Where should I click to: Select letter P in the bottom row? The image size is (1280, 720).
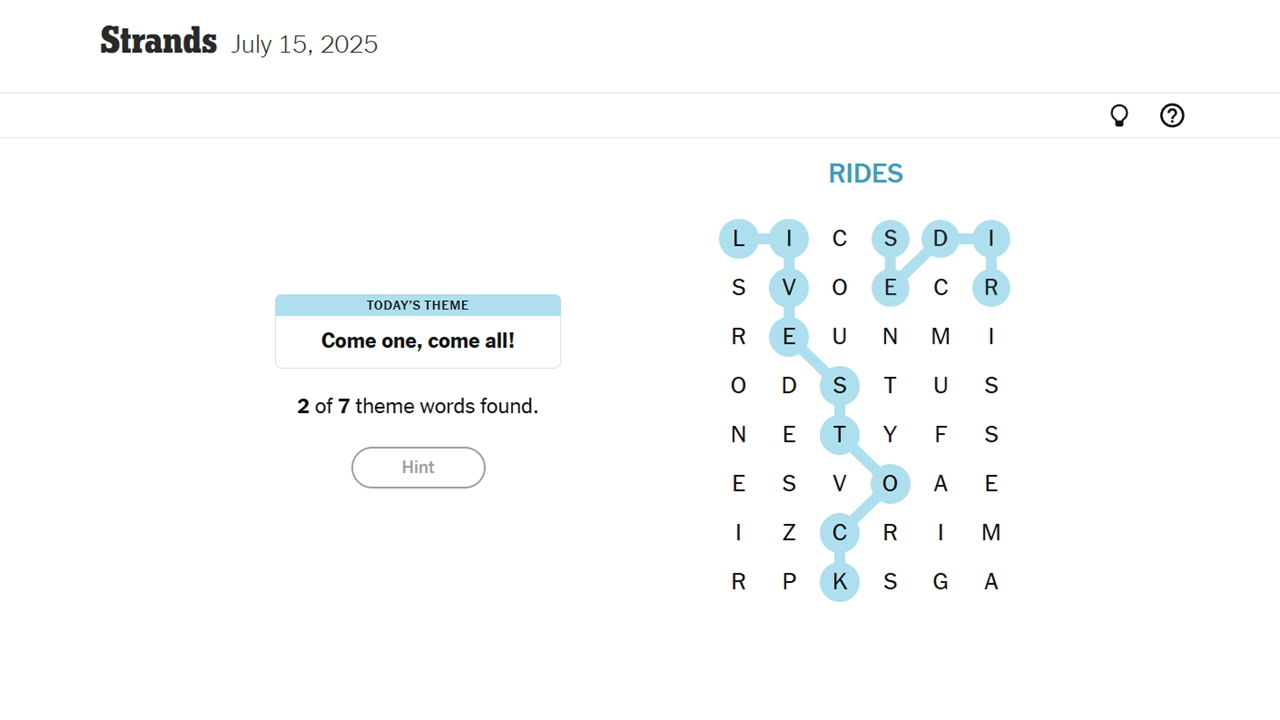click(x=789, y=582)
